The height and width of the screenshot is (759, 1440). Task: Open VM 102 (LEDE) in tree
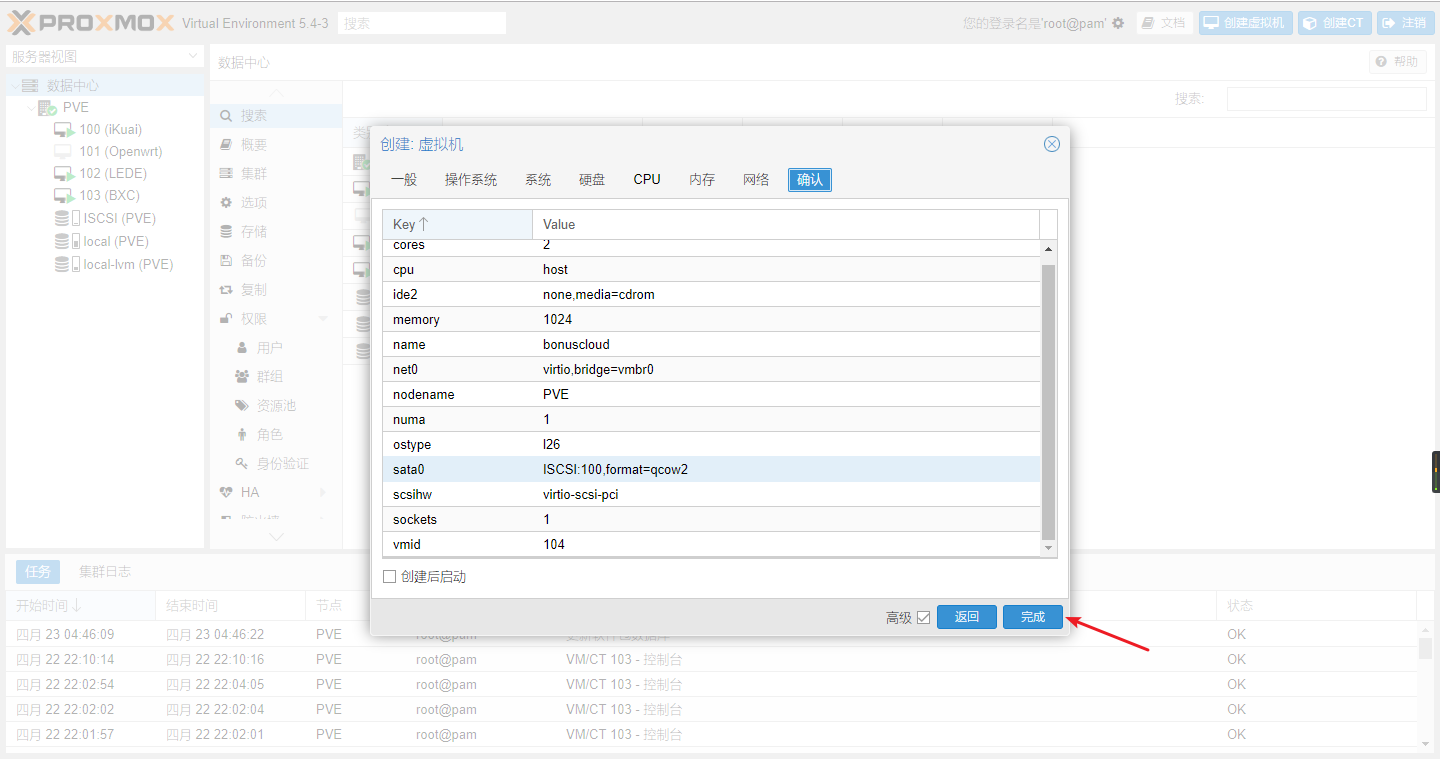(x=112, y=173)
